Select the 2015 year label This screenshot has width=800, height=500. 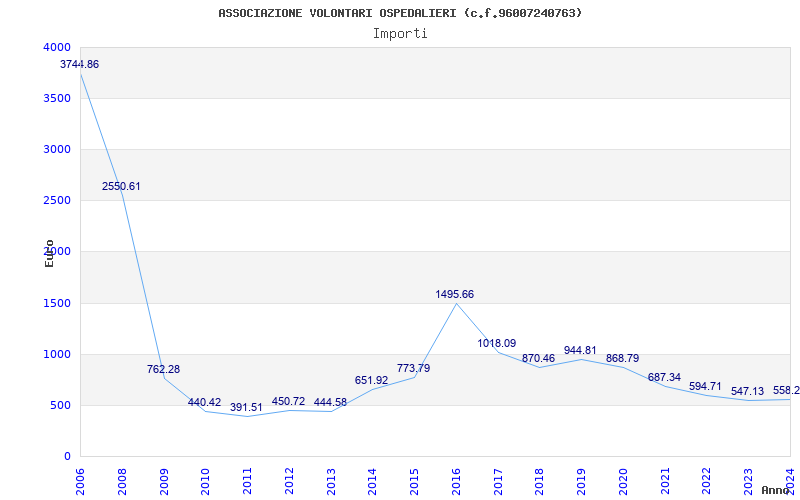tap(414, 481)
